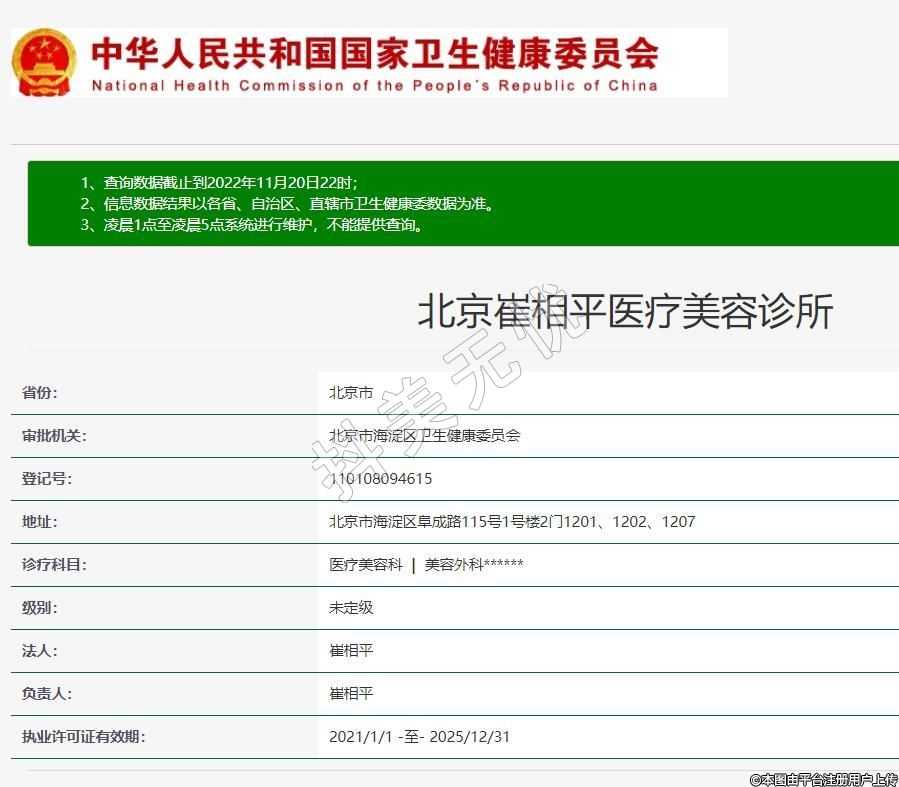The height and width of the screenshot is (787, 899).
Task: Select the province value 北京市
Action: (351, 393)
